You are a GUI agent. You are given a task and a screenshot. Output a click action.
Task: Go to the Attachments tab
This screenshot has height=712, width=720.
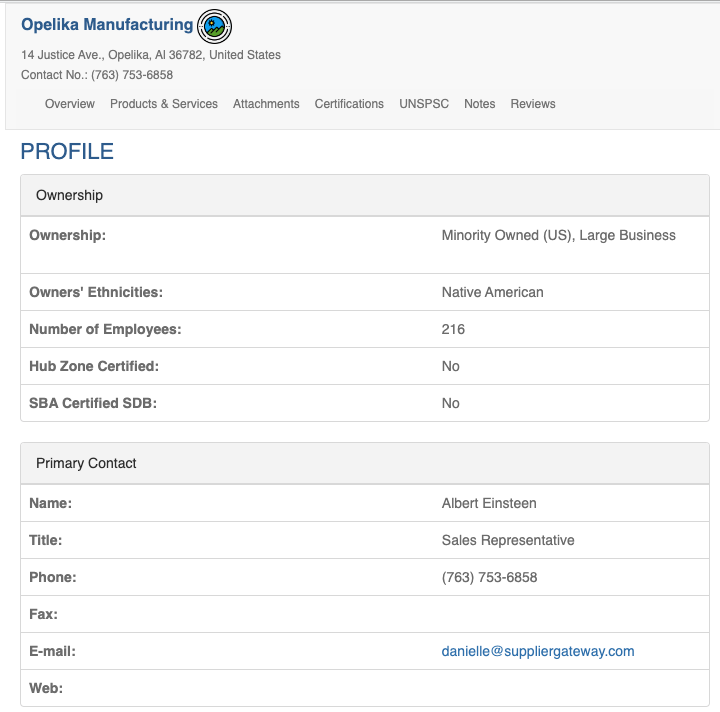tap(266, 104)
